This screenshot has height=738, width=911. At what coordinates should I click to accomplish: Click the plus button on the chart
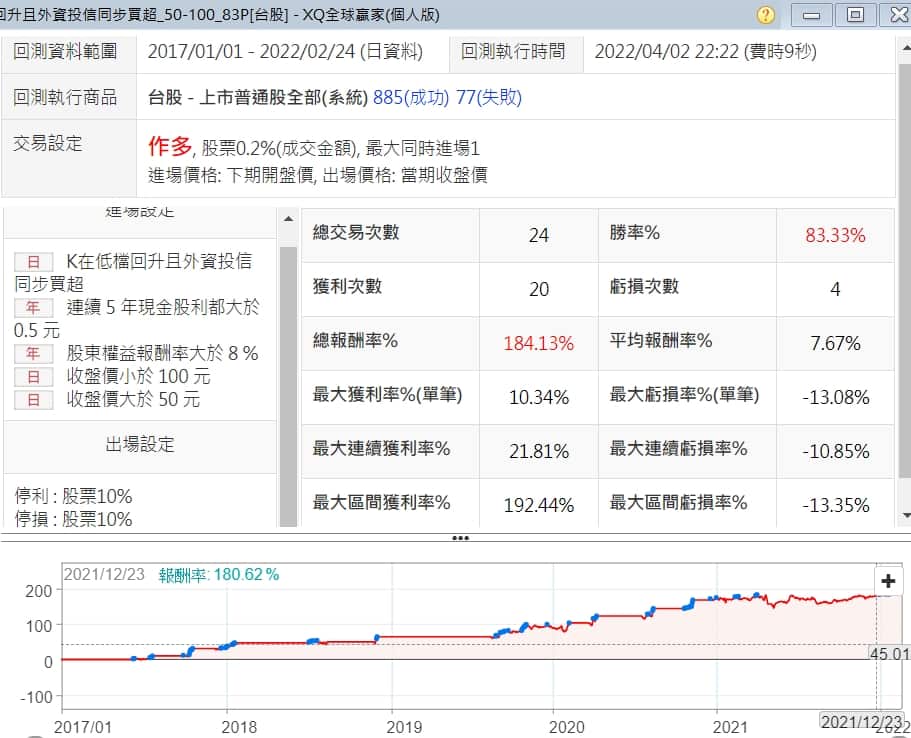click(x=887, y=581)
